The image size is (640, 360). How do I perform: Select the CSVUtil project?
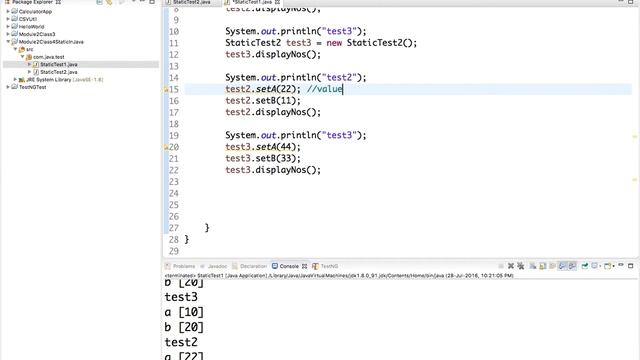click(x=28, y=19)
